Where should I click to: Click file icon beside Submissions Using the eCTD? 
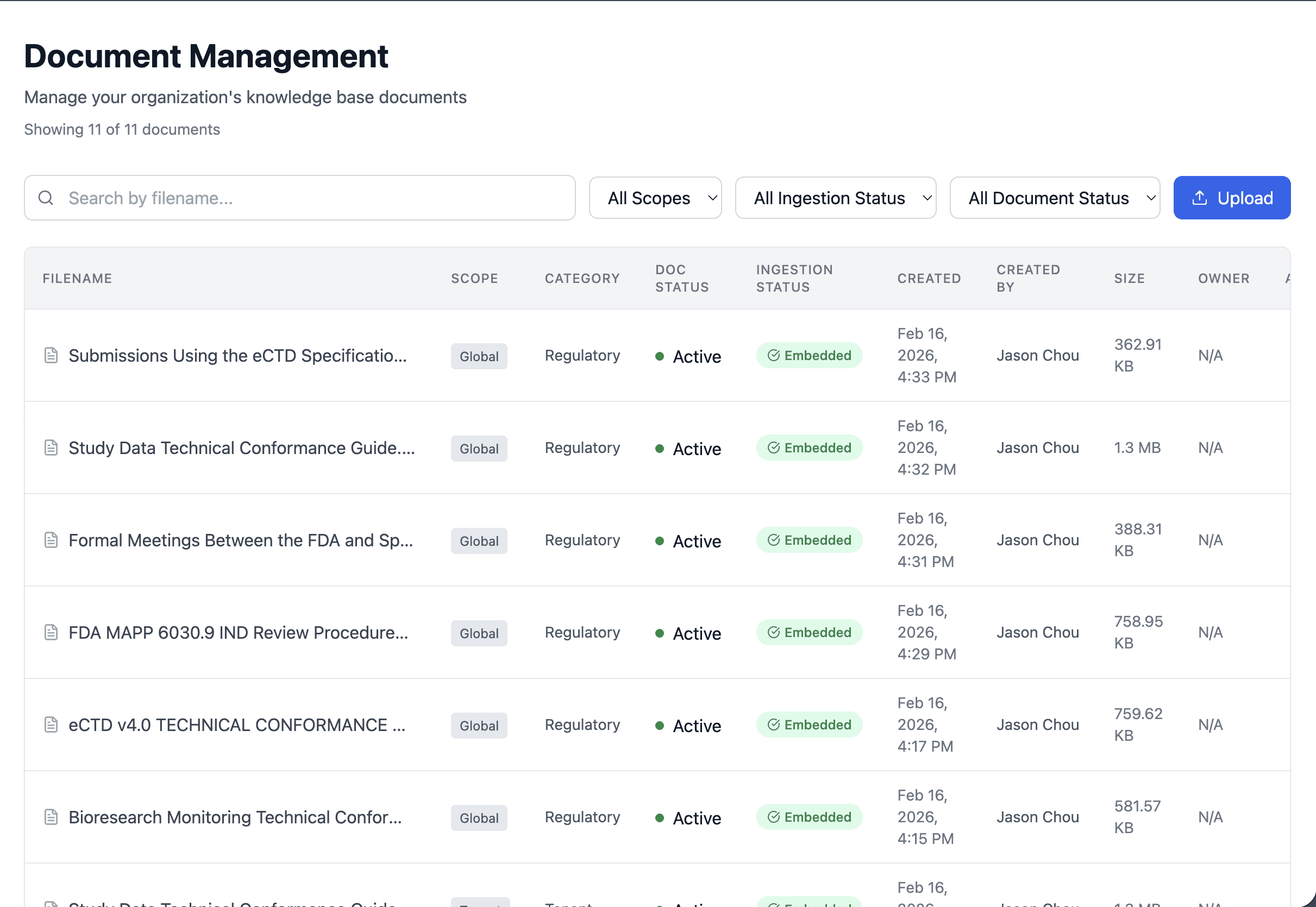51,355
